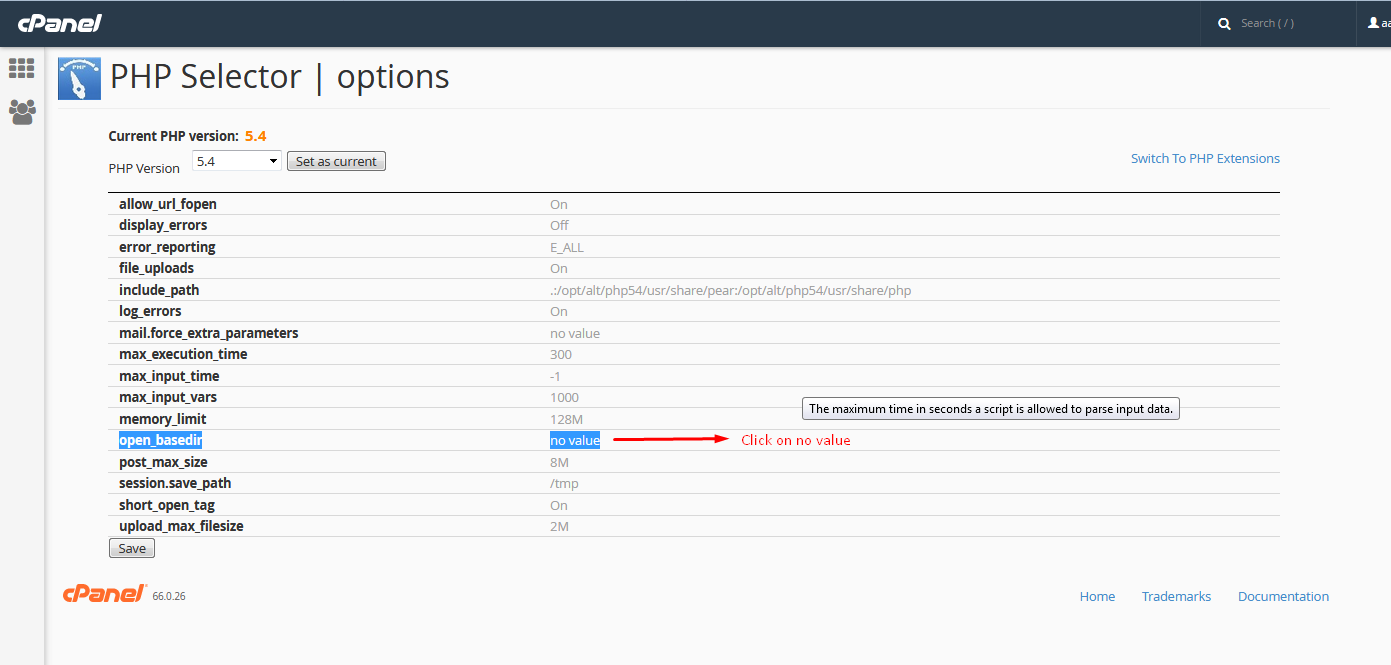This screenshot has width=1391, height=665.
Task: Click Set as current button
Action: [x=336, y=161]
